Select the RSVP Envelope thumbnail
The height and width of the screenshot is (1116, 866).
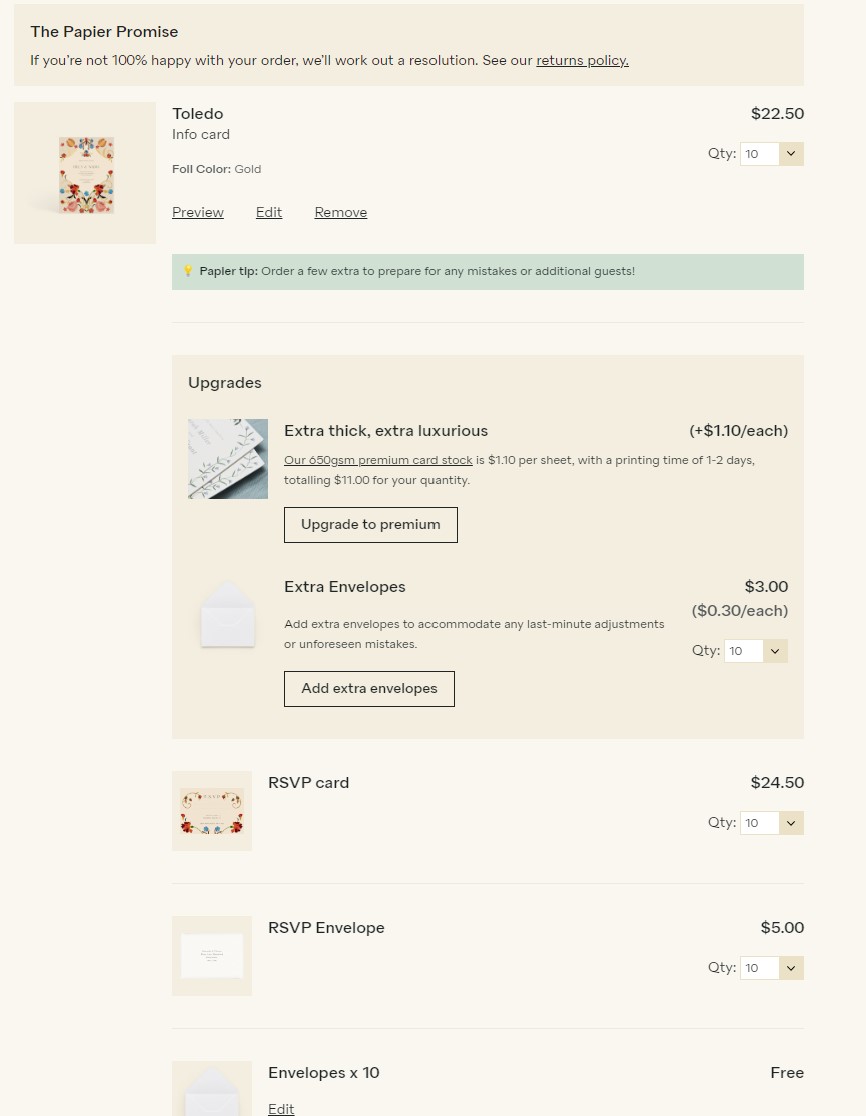pyautogui.click(x=212, y=956)
